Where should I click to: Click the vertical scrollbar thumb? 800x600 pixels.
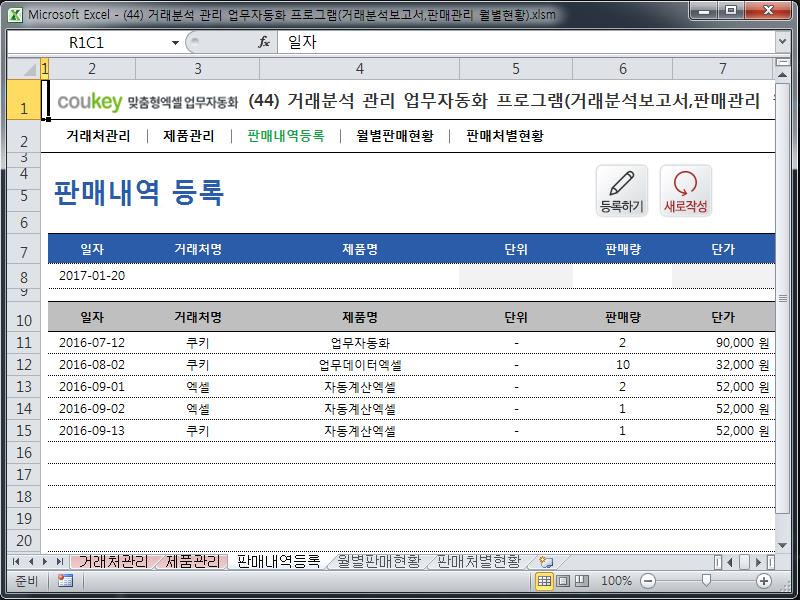tap(783, 298)
